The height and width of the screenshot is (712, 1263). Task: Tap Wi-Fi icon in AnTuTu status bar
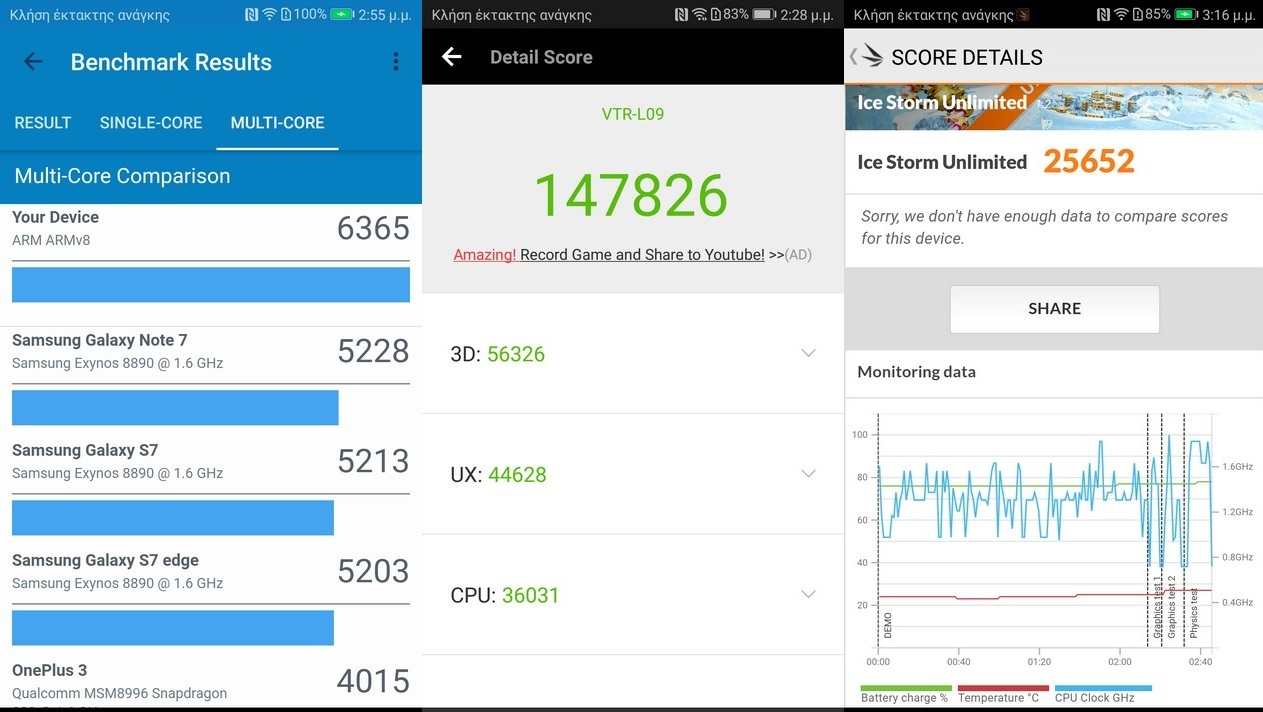[x=699, y=15]
